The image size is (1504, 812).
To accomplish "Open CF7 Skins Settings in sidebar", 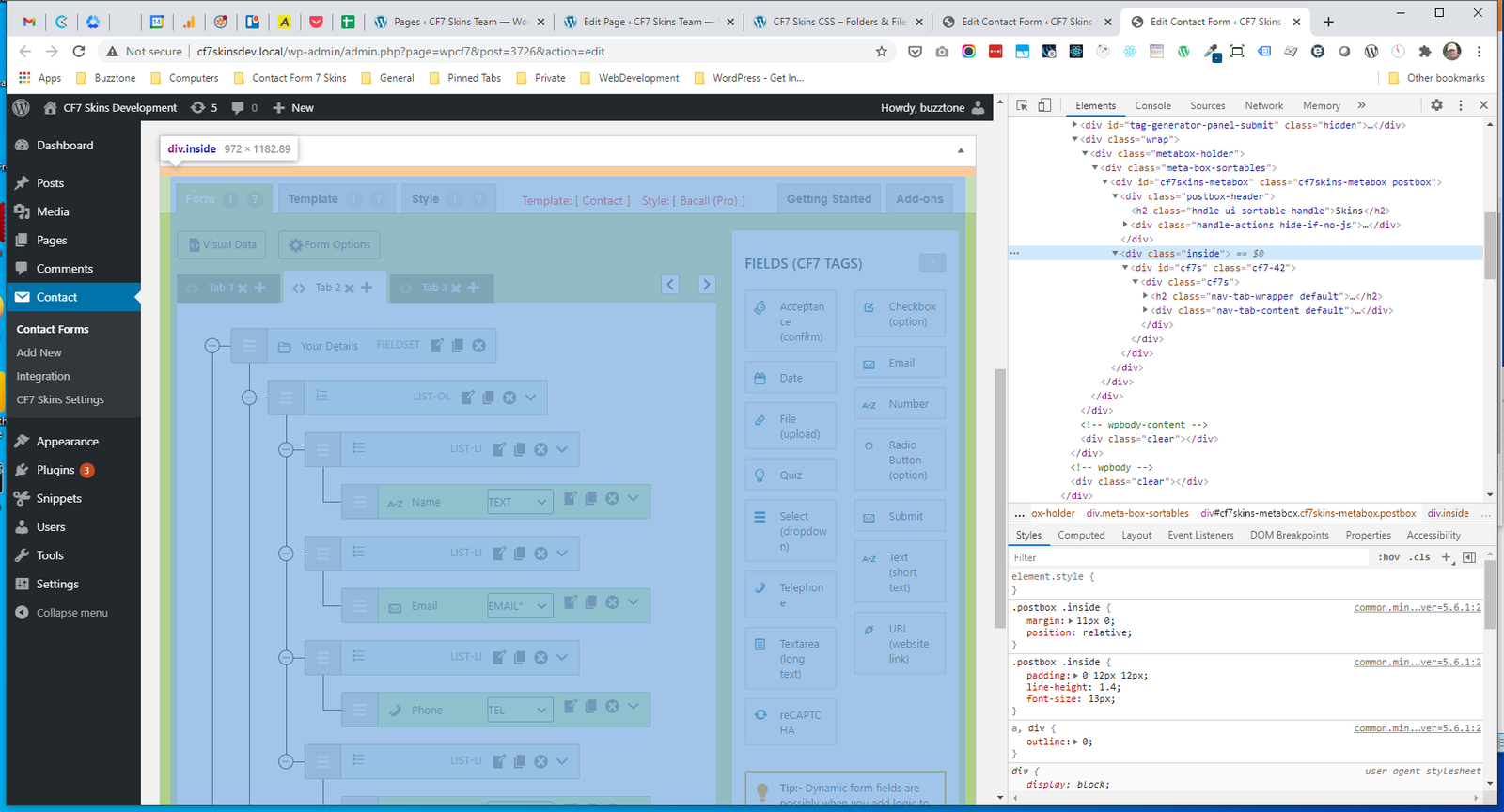I will (60, 399).
